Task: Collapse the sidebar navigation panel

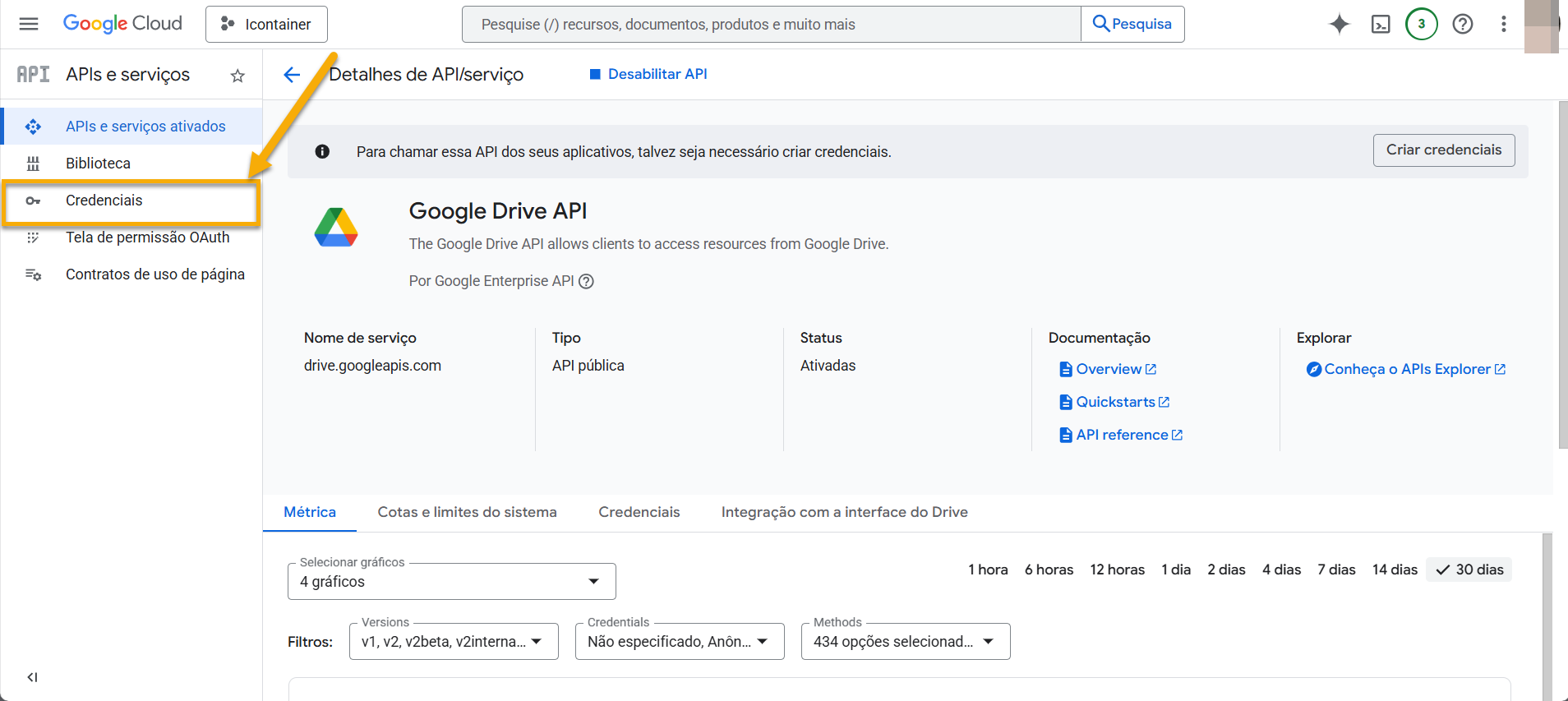Action: click(x=32, y=677)
